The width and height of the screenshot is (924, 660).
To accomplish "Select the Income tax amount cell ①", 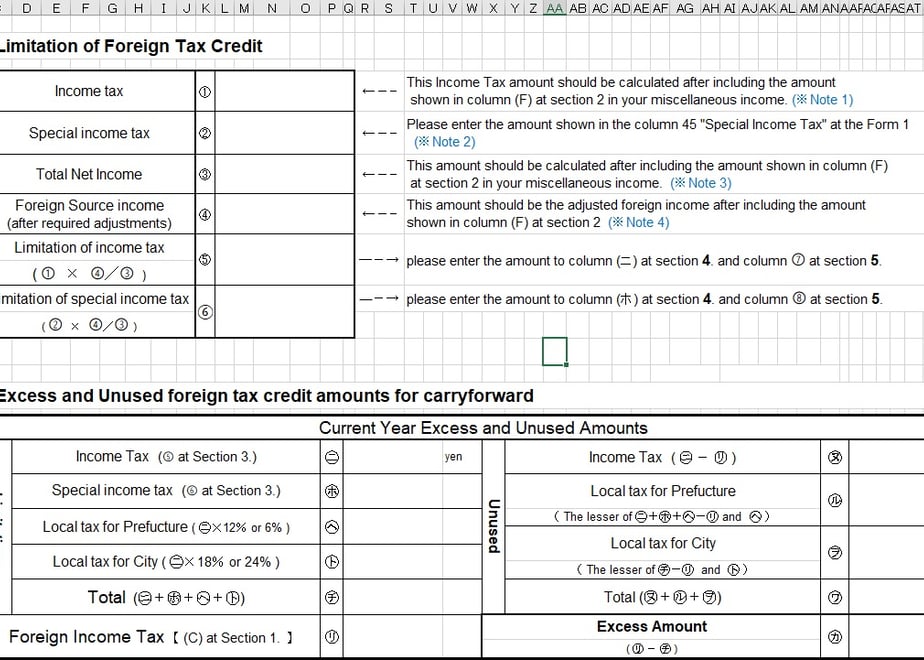I will pyautogui.click(x=285, y=91).
